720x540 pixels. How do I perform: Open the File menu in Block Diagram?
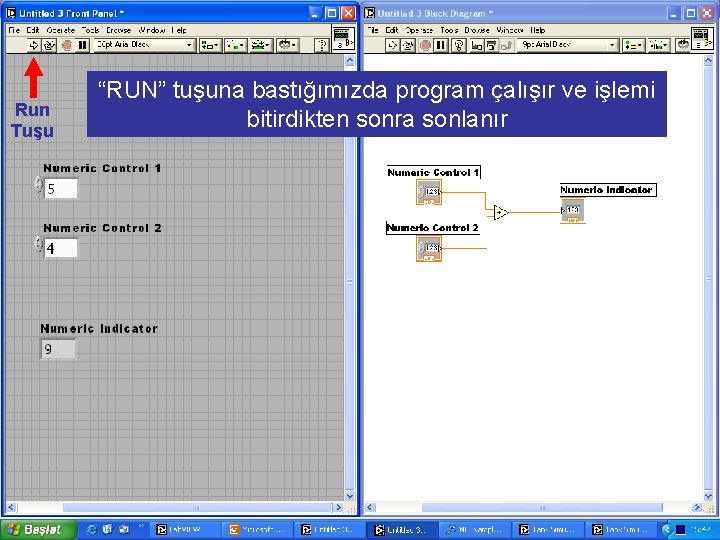[373, 30]
